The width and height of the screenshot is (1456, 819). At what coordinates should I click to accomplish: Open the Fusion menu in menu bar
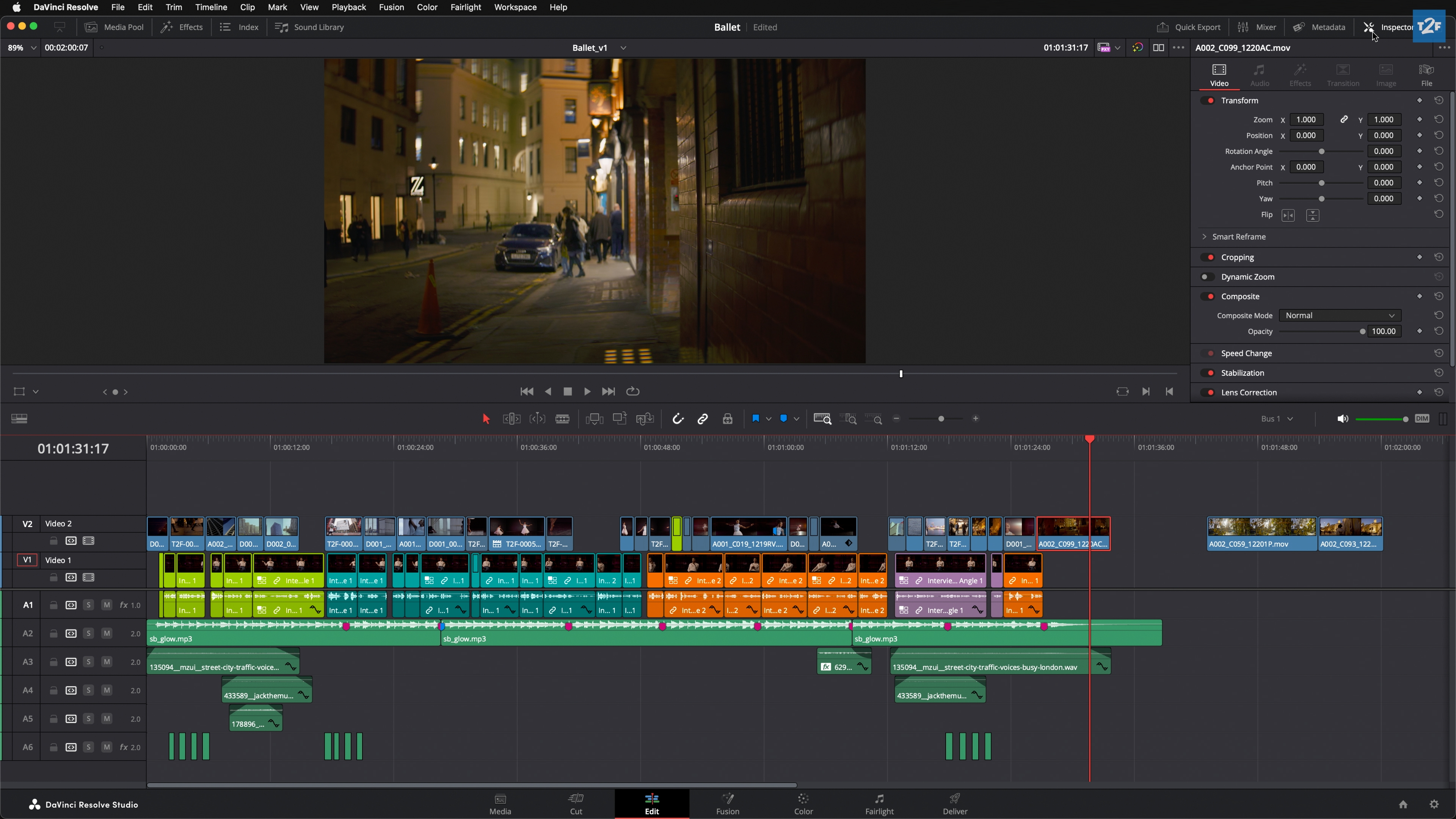click(x=391, y=7)
